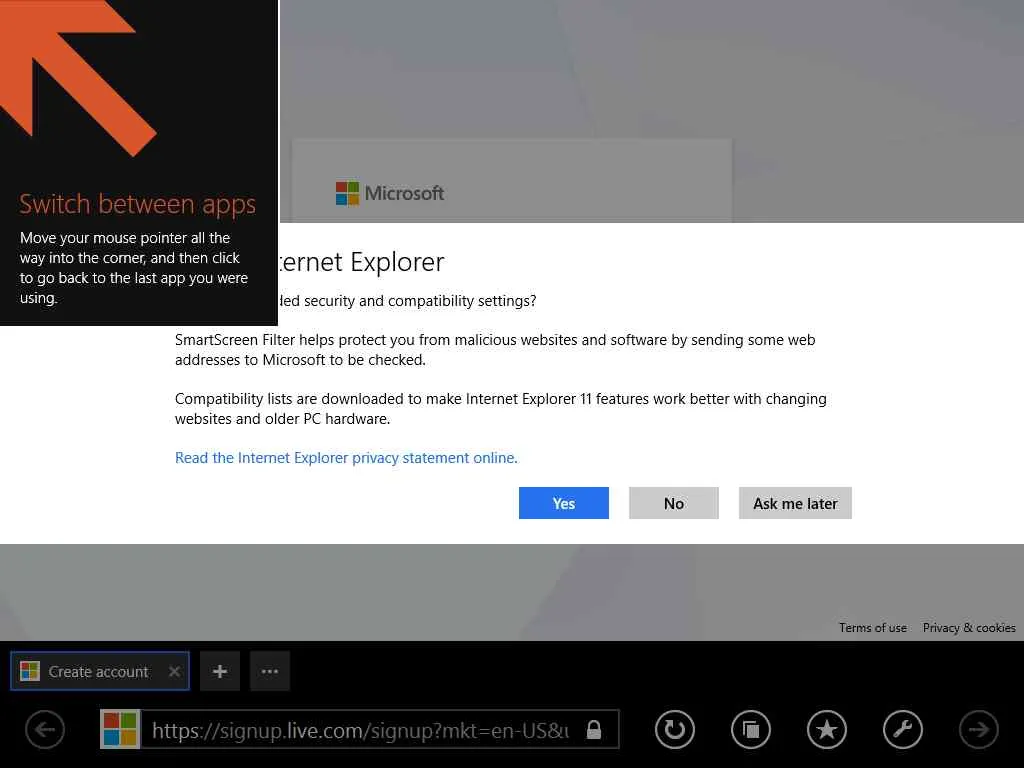The image size is (1024, 768).
Task: Open tab tools with the ellipsis button
Action: coord(270,671)
